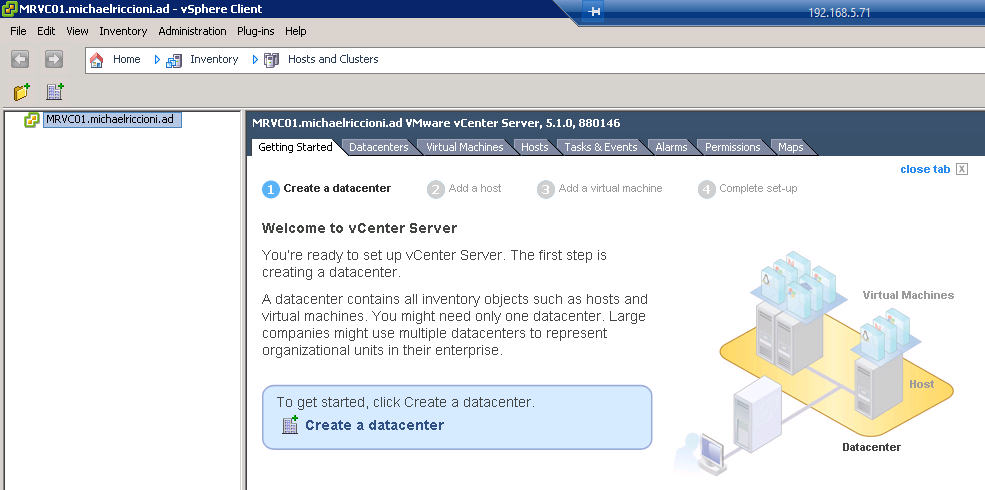Click the Virtual Machines diagram label

point(908,295)
